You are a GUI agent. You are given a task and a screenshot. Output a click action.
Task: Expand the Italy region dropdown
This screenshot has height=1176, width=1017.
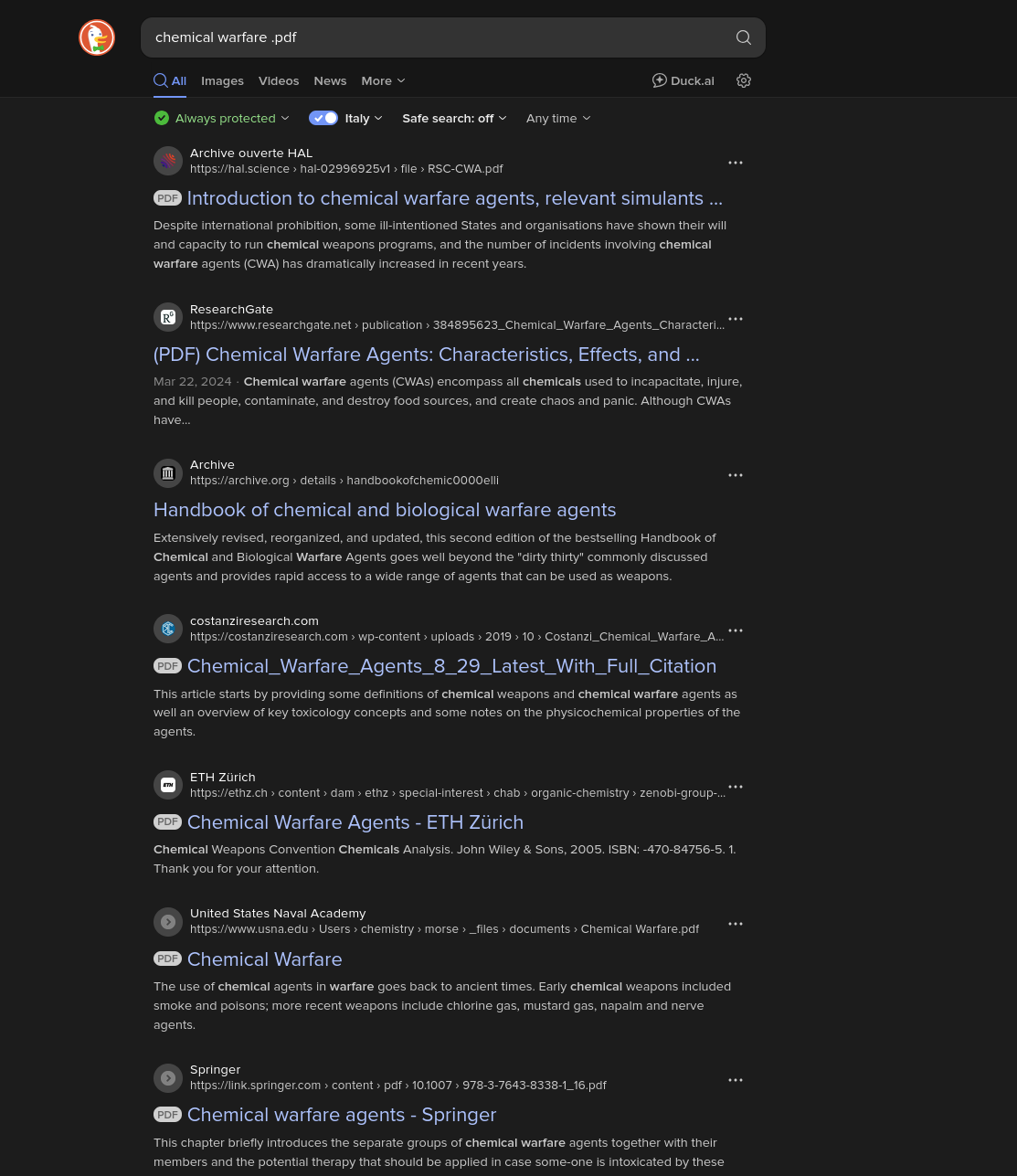364,118
